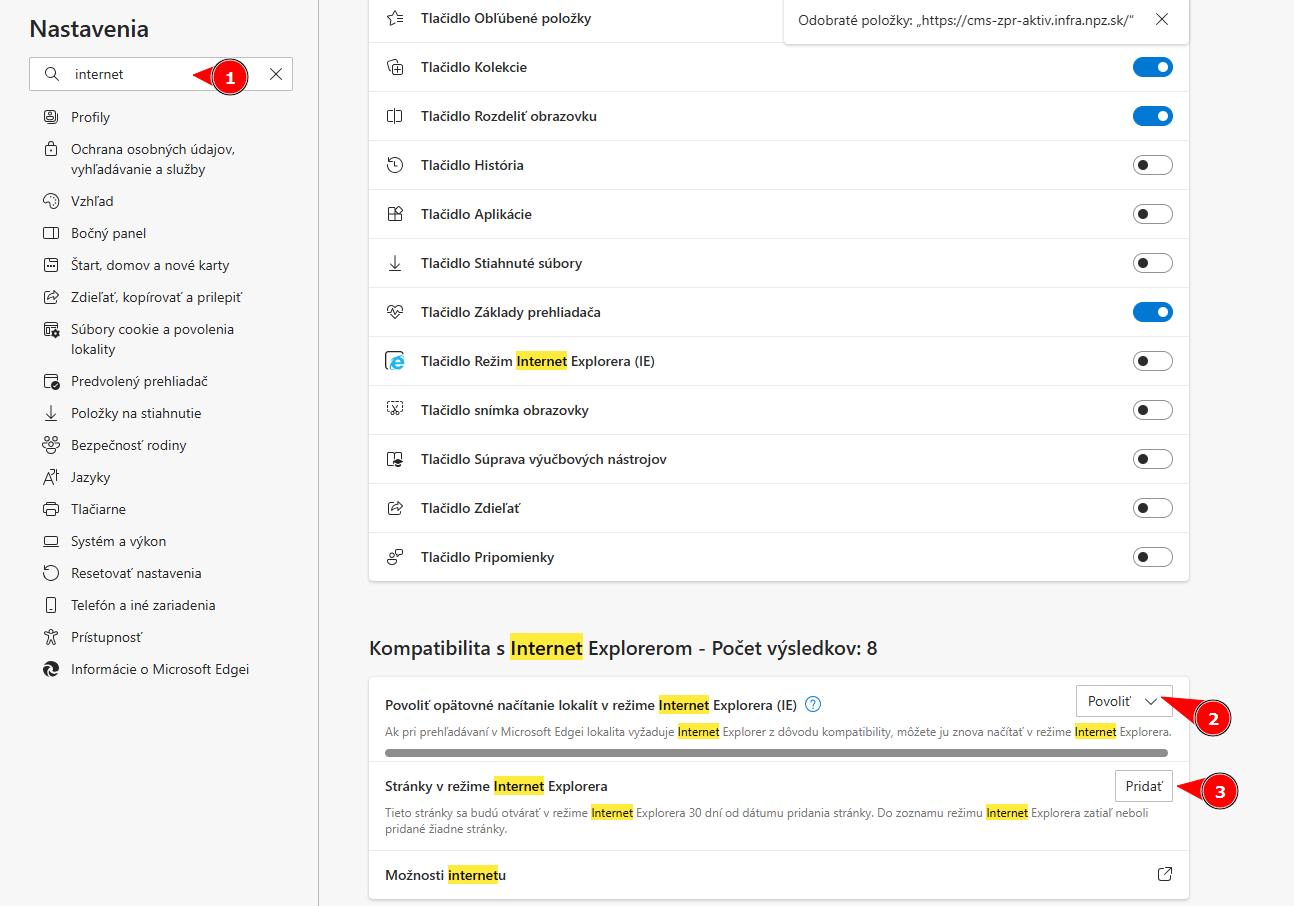Screen dimensions: 1294x906
Task: Open Bočný panel settings
Action: click(108, 233)
